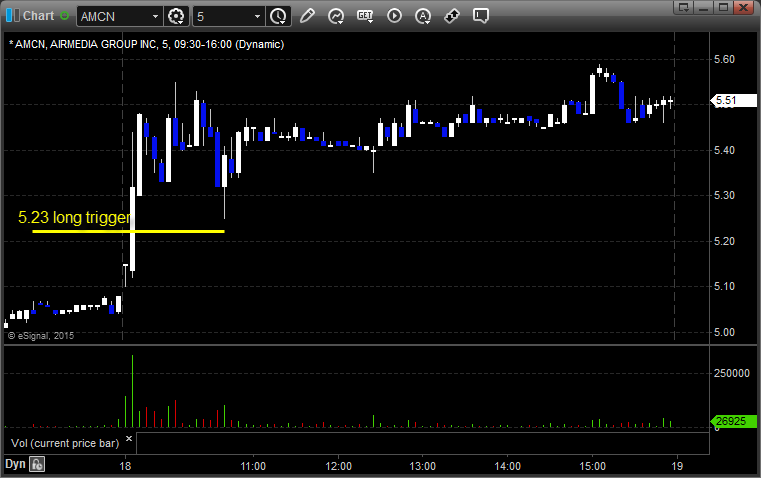Select the pencil drawing tools icon
This screenshot has height=478, width=761.
pos(307,16)
